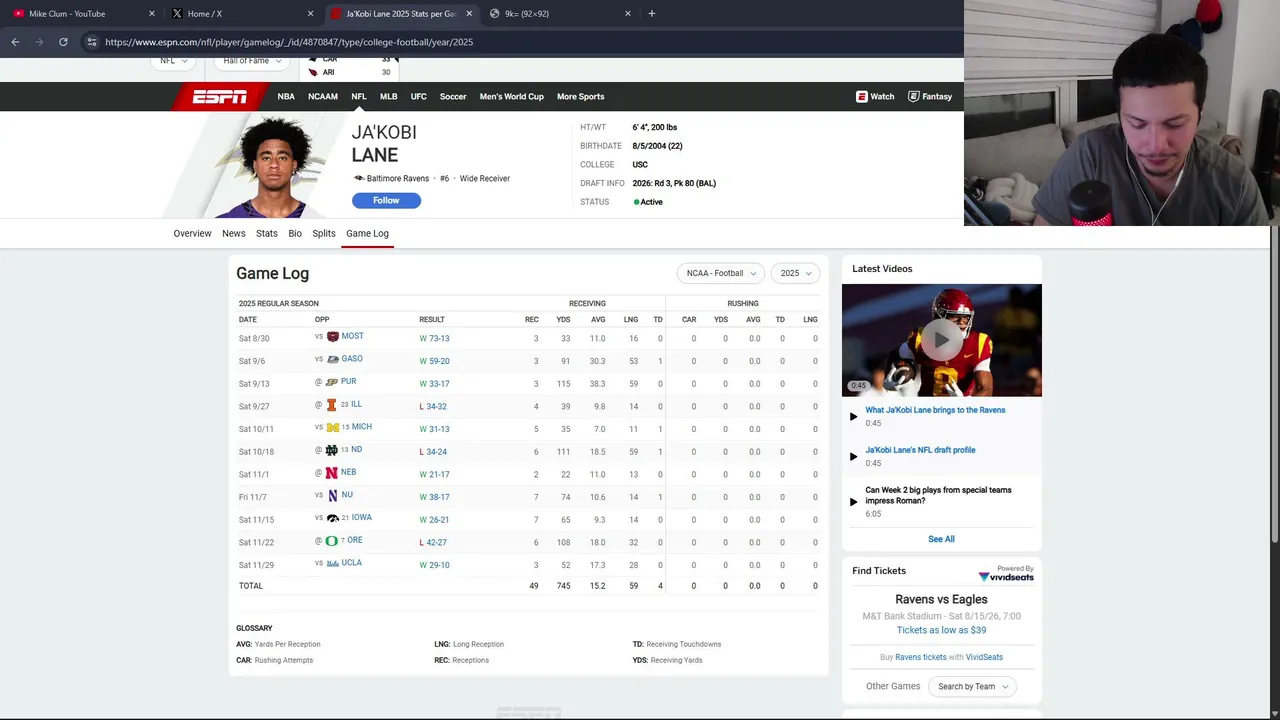Open the MICH team link in game log
The height and width of the screenshot is (720, 1280).
[361, 427]
